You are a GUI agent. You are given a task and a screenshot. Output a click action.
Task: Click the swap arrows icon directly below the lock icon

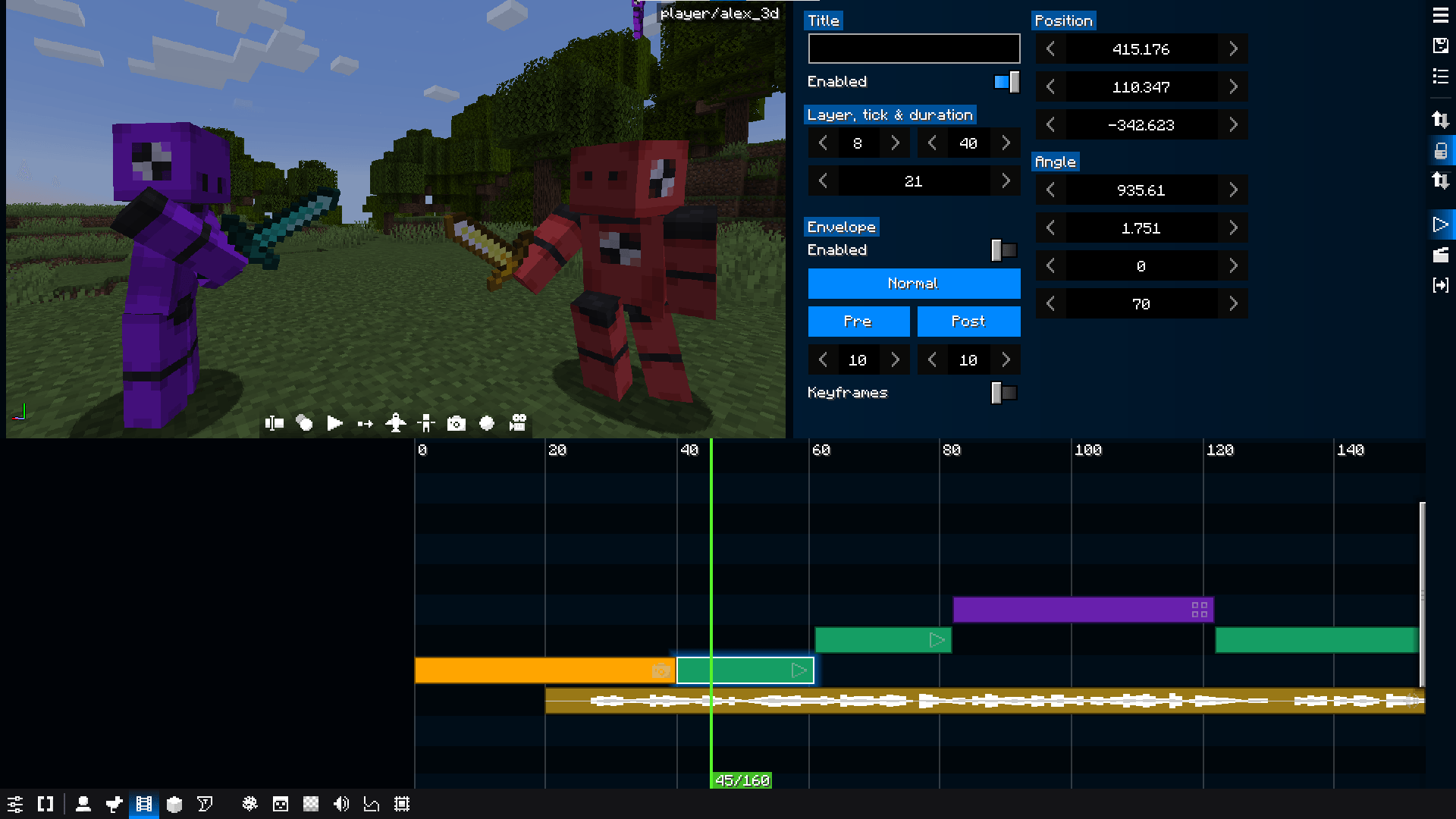[x=1441, y=180]
